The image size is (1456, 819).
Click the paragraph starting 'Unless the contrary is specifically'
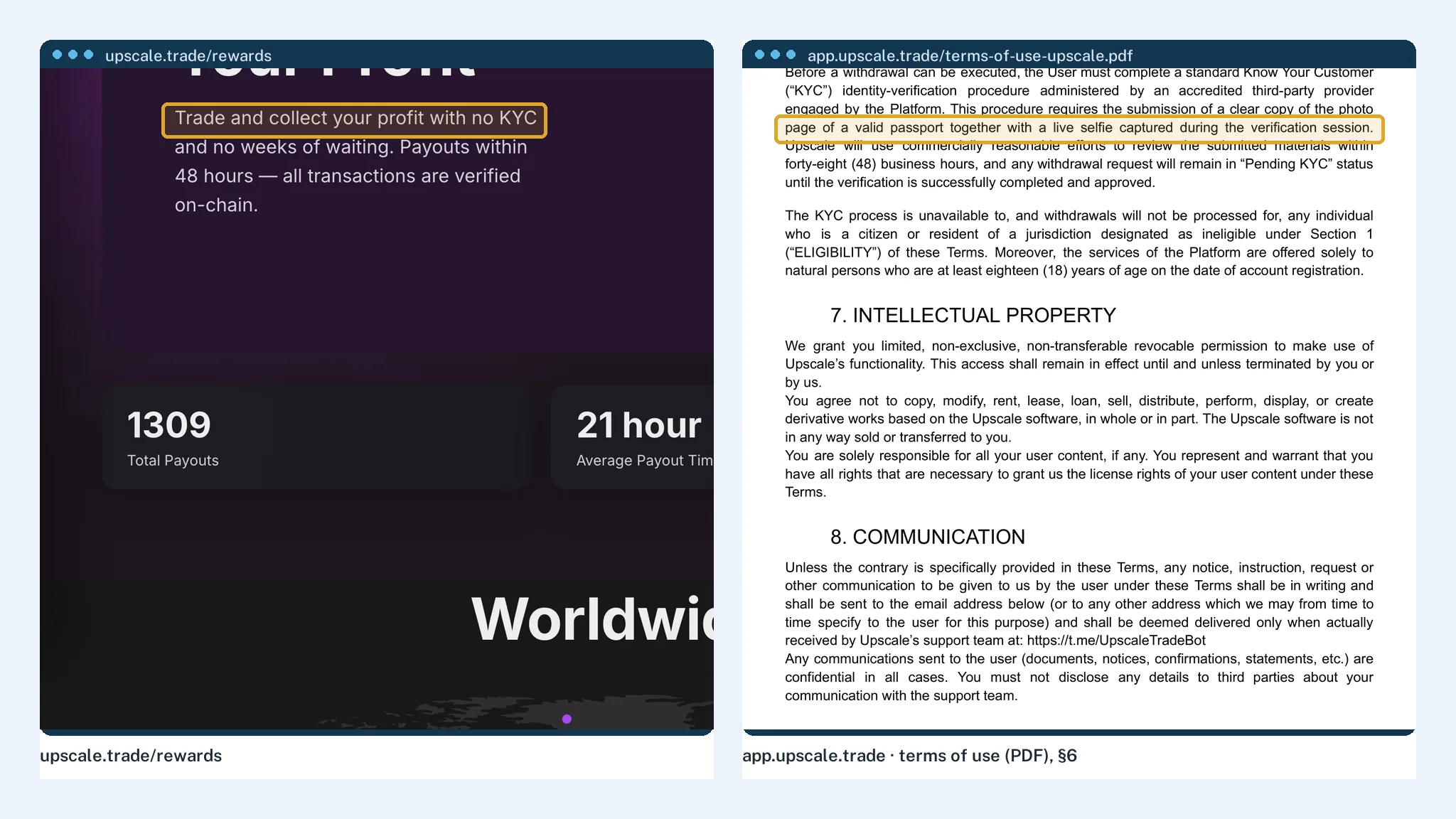coord(1078,604)
